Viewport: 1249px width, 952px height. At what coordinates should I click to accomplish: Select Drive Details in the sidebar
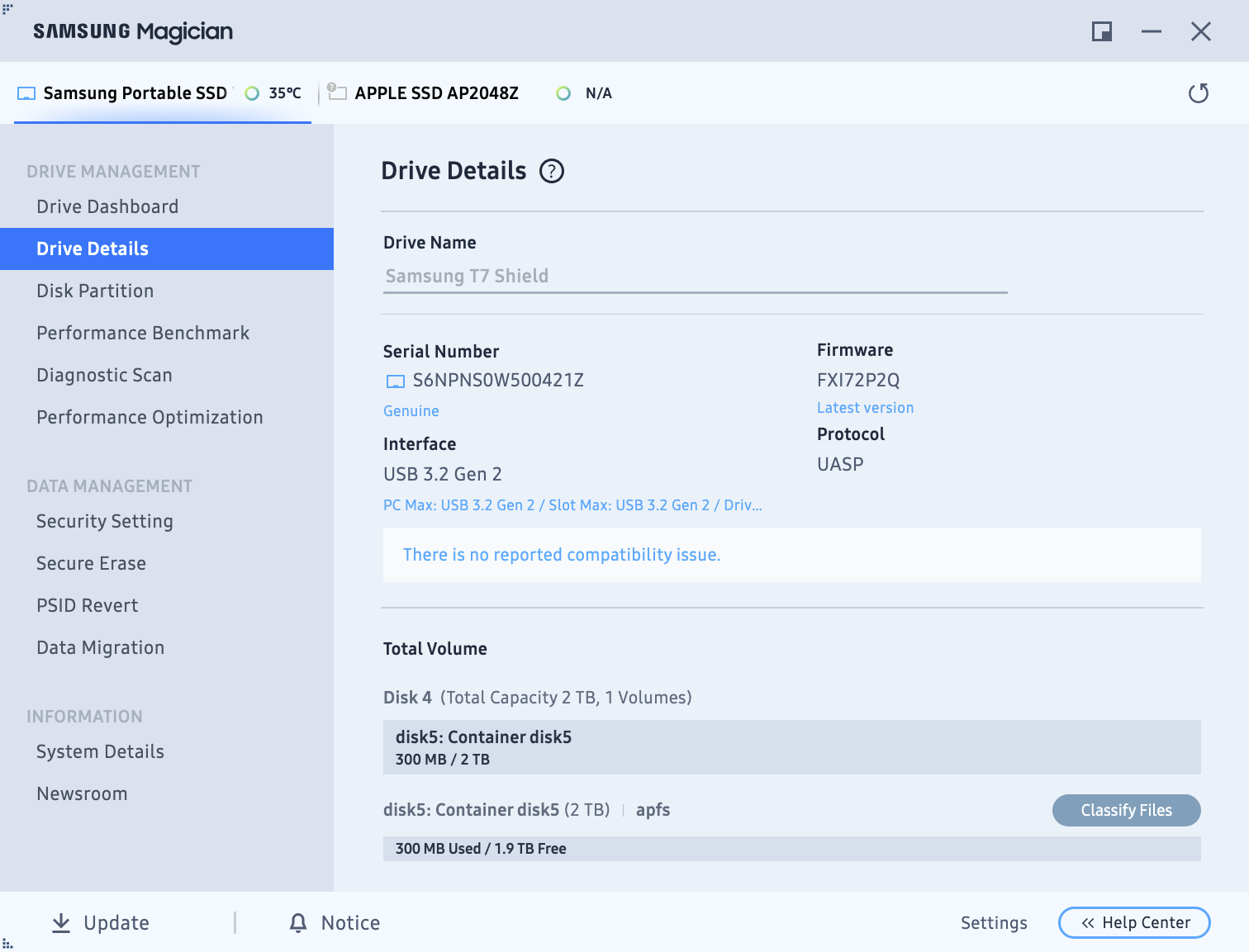pos(167,249)
